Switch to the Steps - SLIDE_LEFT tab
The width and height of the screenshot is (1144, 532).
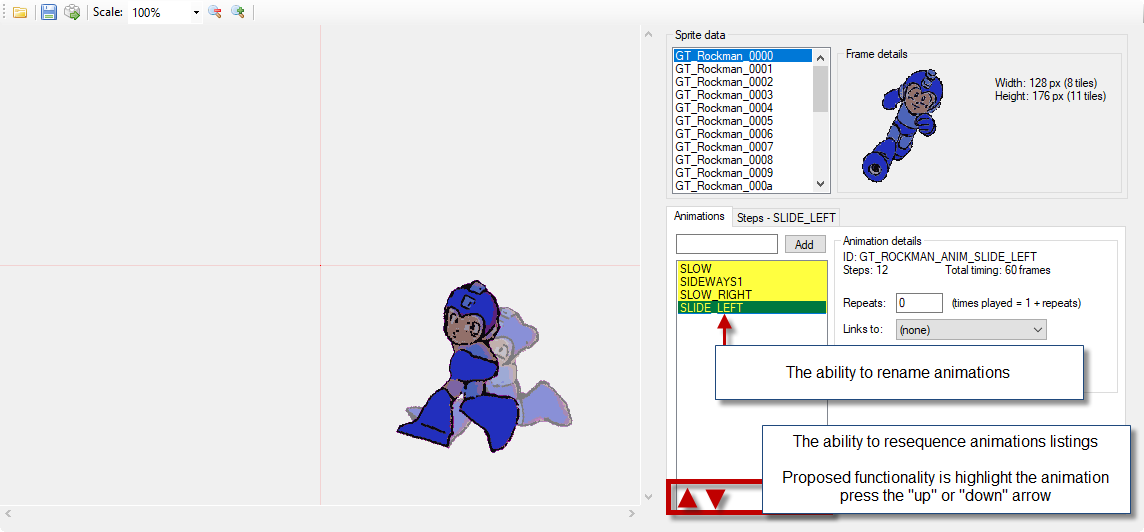[x=786, y=217]
